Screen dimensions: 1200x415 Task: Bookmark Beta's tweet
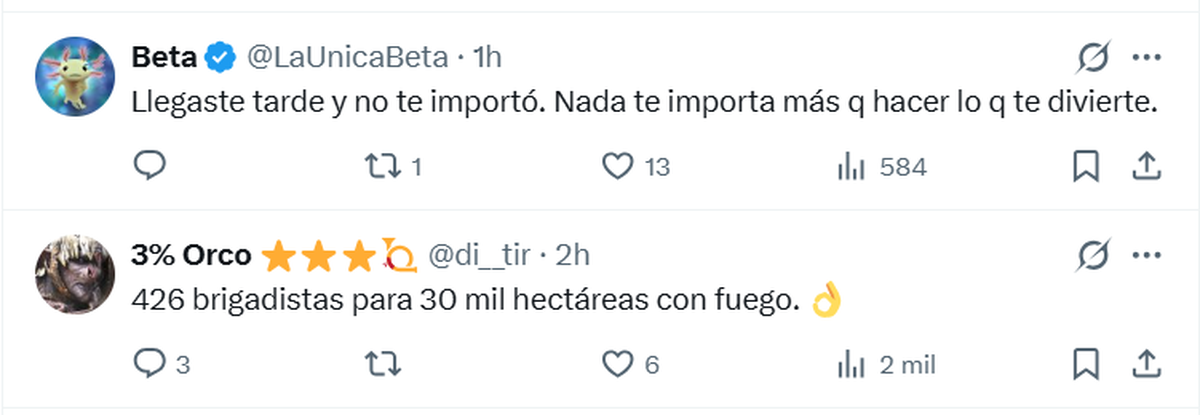coord(1085,166)
